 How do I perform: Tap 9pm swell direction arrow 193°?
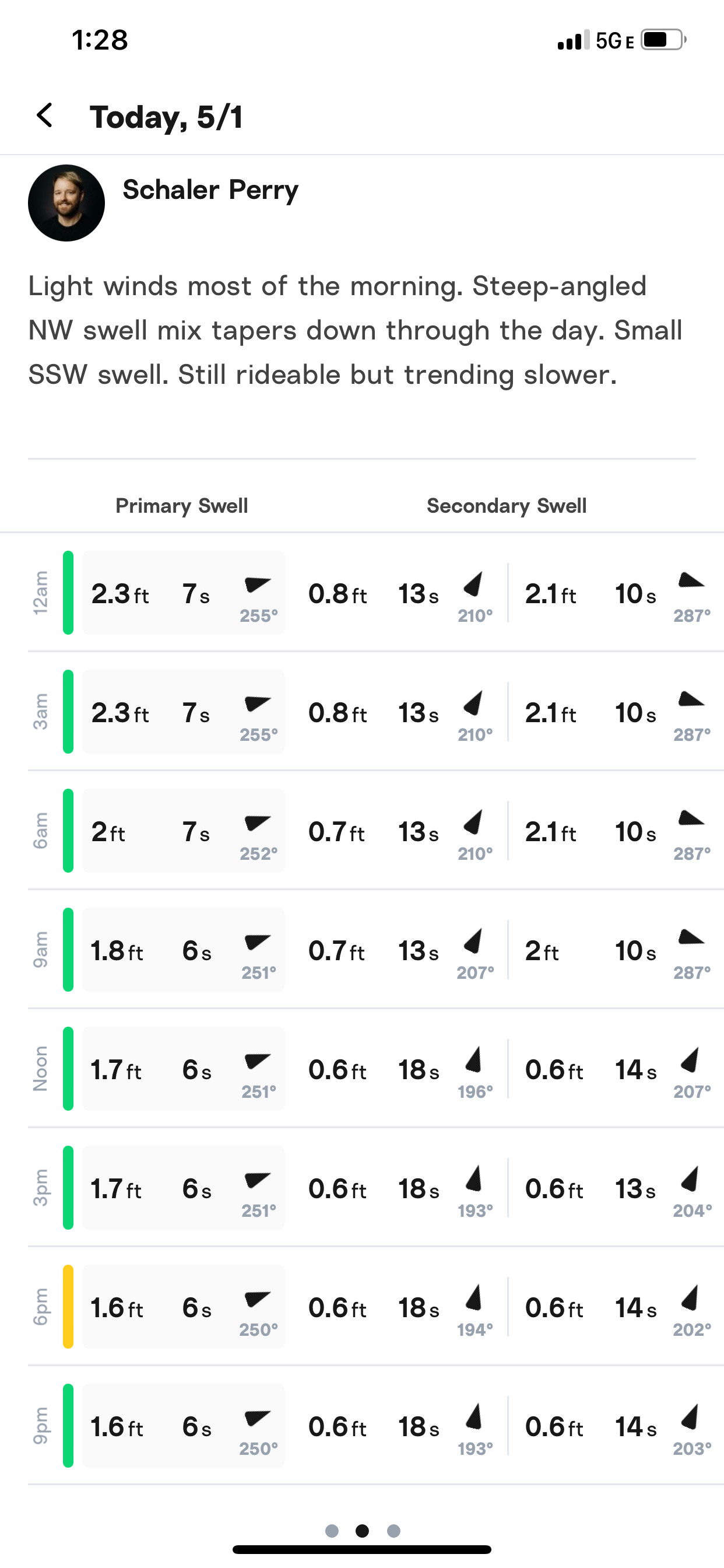pos(473,1416)
